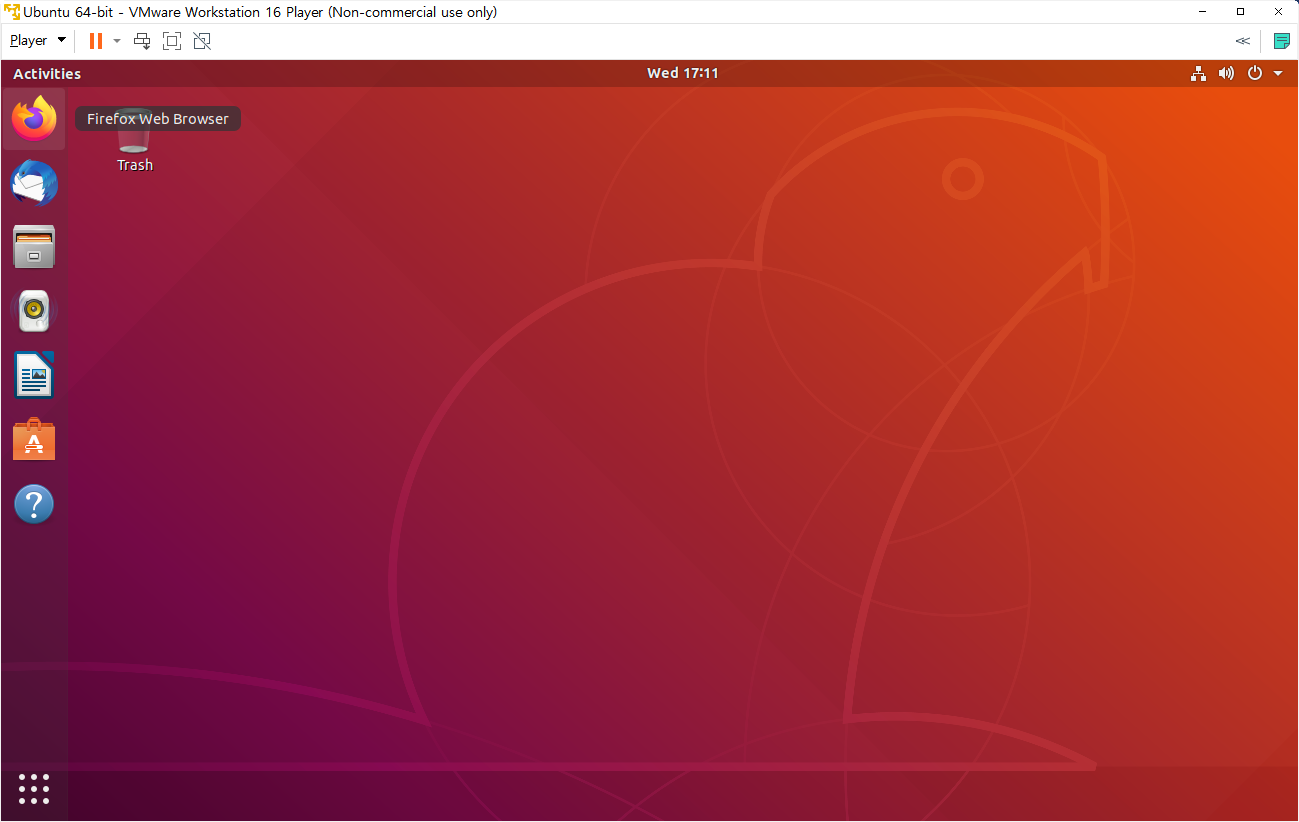Click the power icon in the top bar

(1255, 73)
